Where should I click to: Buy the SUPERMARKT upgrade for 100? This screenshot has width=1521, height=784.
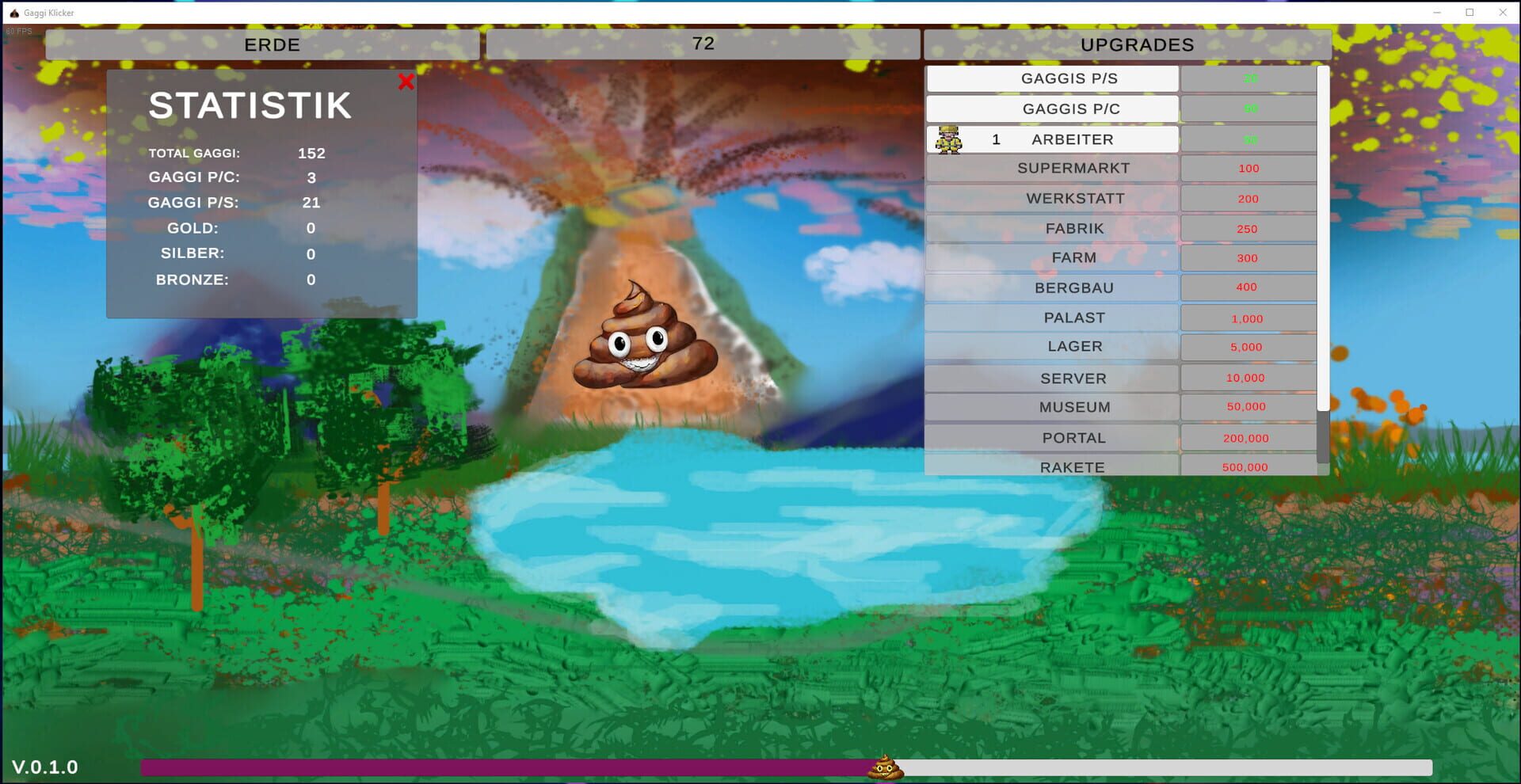[1051, 168]
